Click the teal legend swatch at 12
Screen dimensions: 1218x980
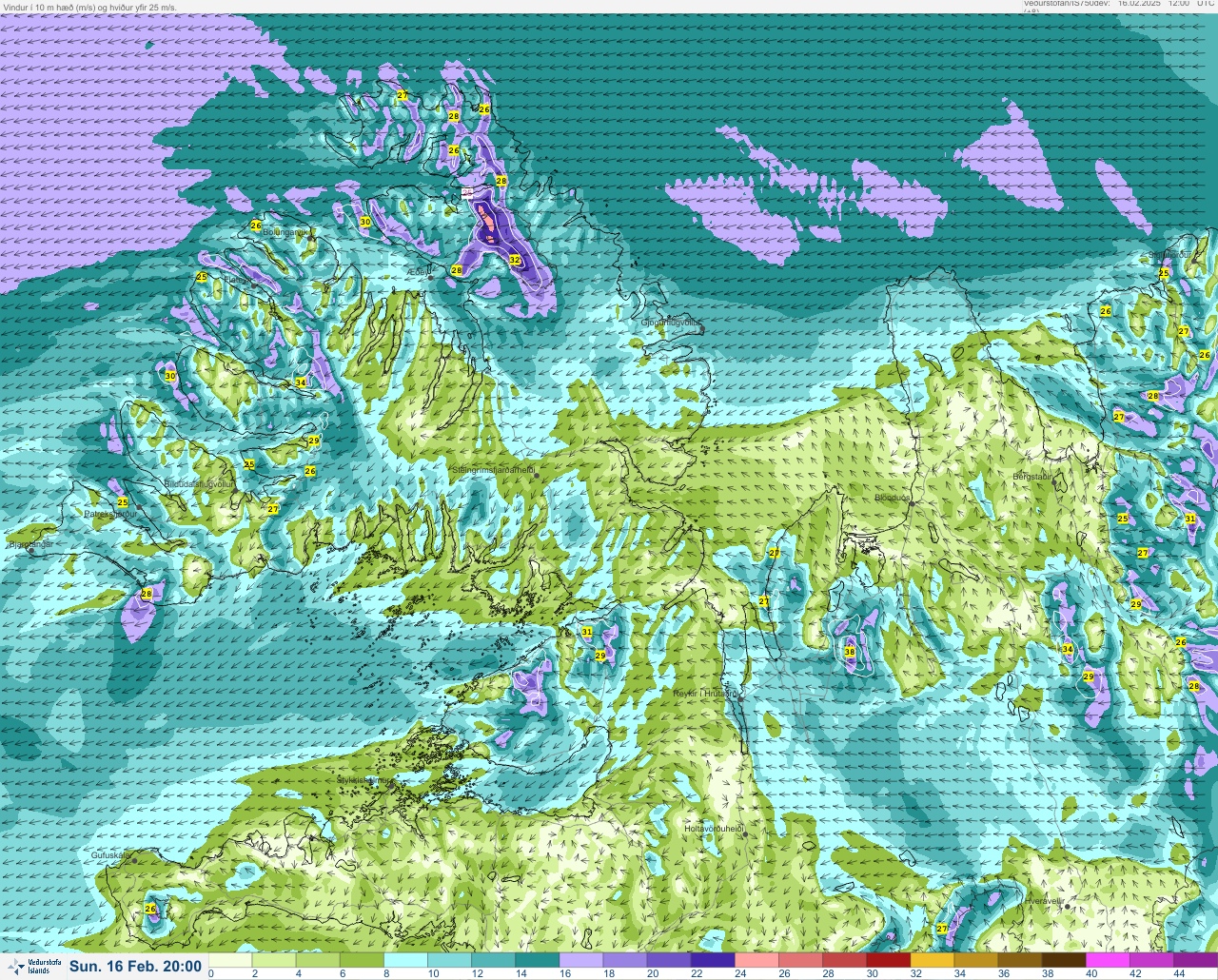[x=493, y=960]
